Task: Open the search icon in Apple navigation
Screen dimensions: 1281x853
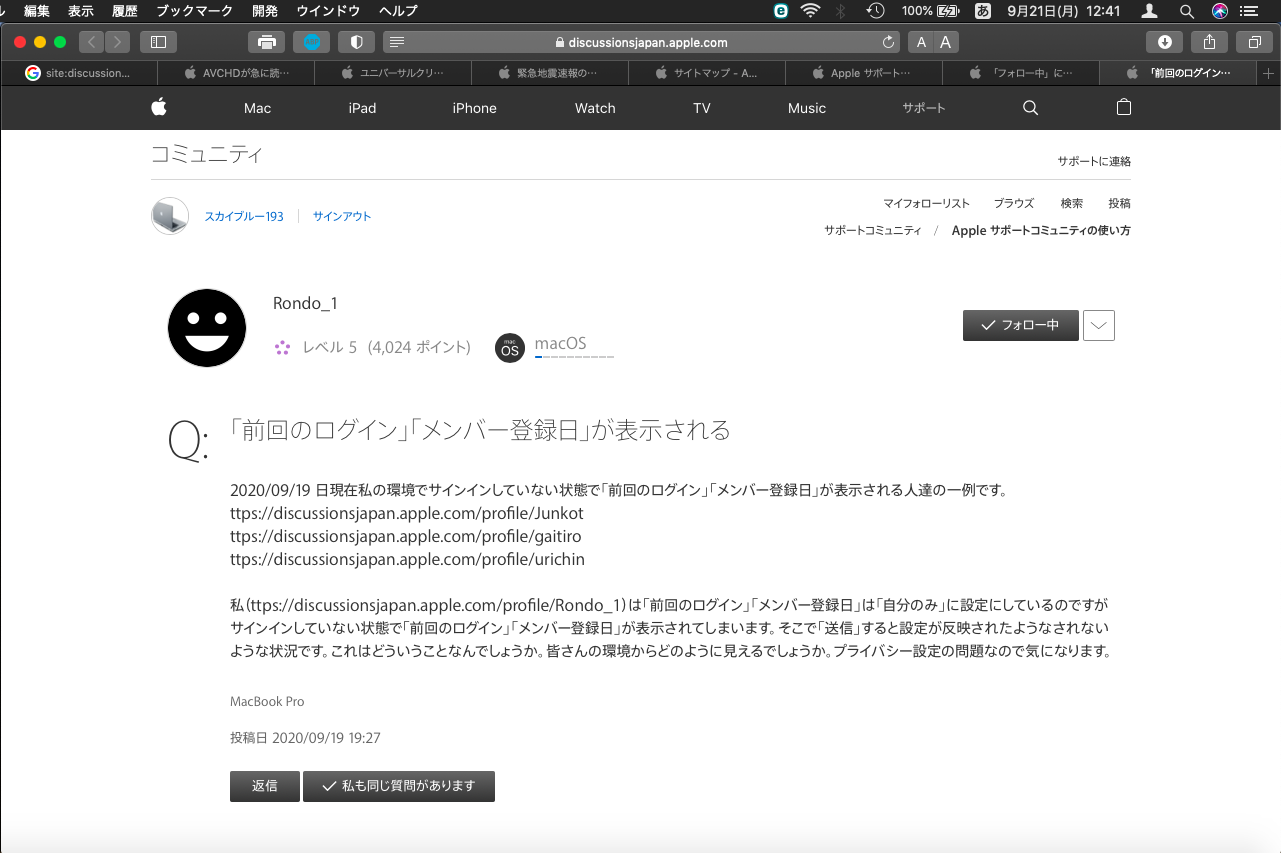Action: tap(1031, 108)
